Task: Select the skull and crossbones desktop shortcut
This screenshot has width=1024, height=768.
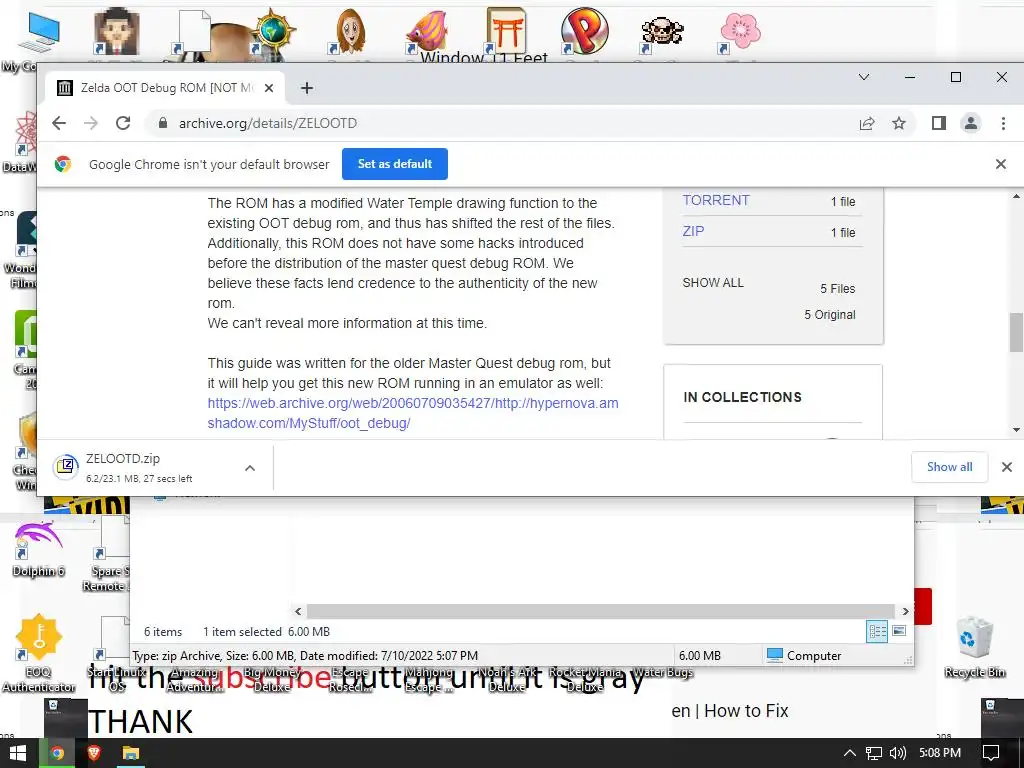Action: [x=662, y=33]
